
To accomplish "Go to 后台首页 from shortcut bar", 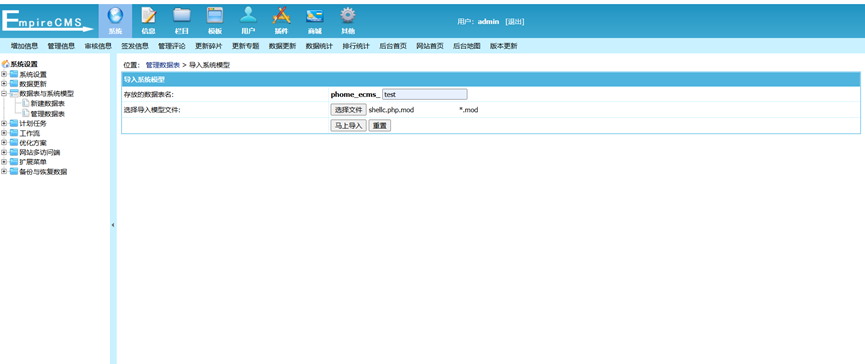I will (x=393, y=46).
